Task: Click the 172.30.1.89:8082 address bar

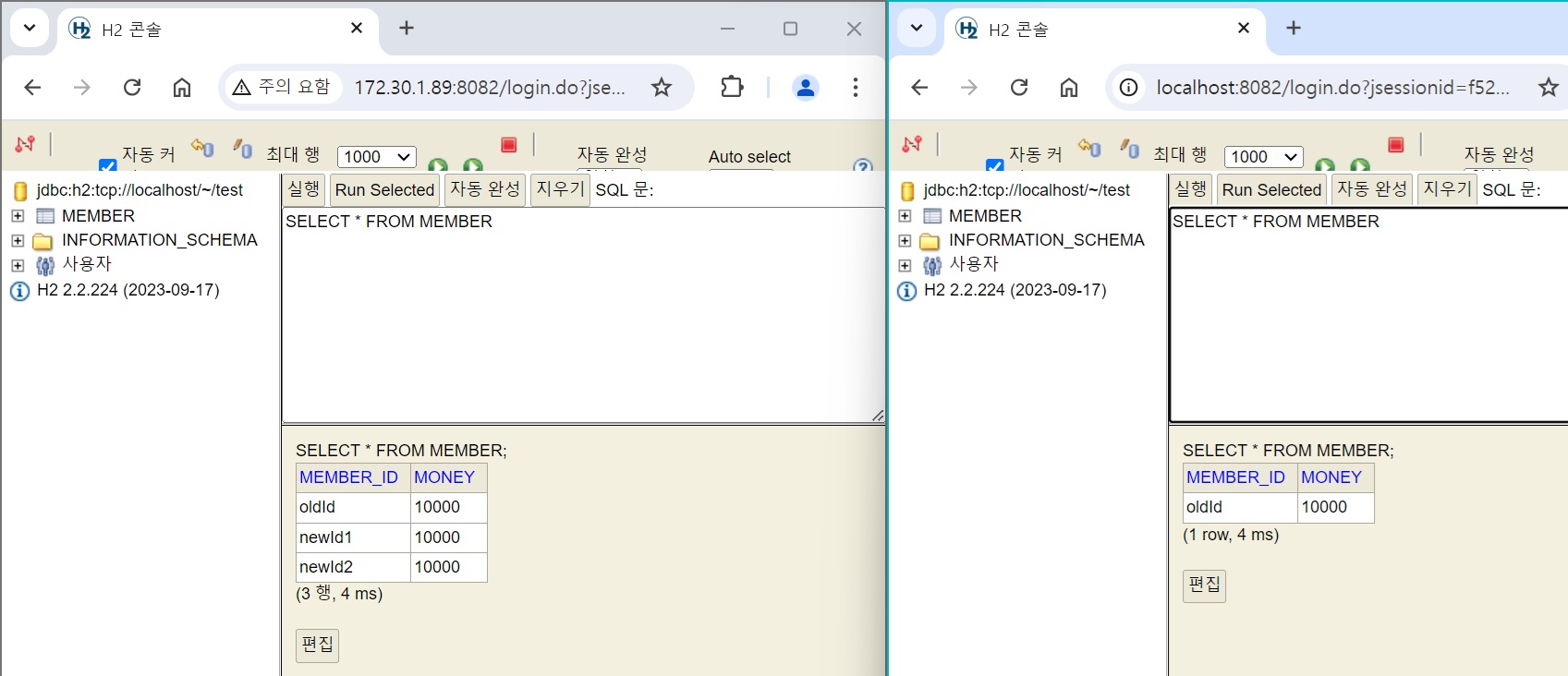Action: (490, 87)
